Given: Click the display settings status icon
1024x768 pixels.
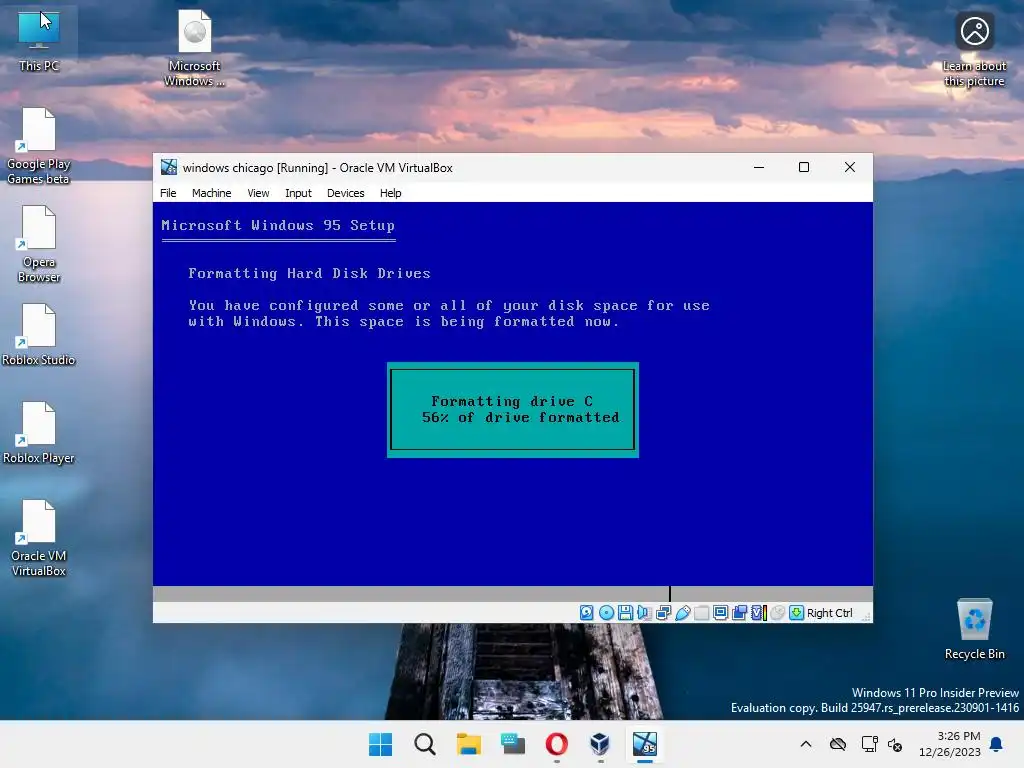Looking at the screenshot, I should click(720, 613).
